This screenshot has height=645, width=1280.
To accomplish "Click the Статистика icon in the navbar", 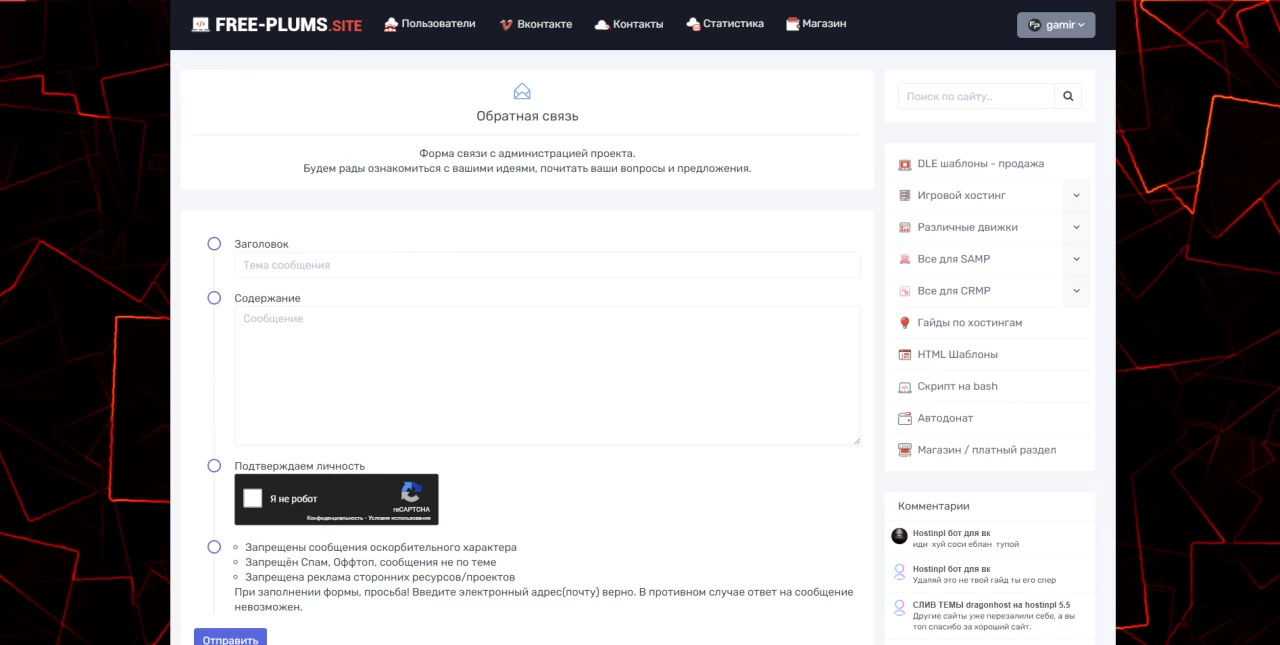I will (693, 24).
